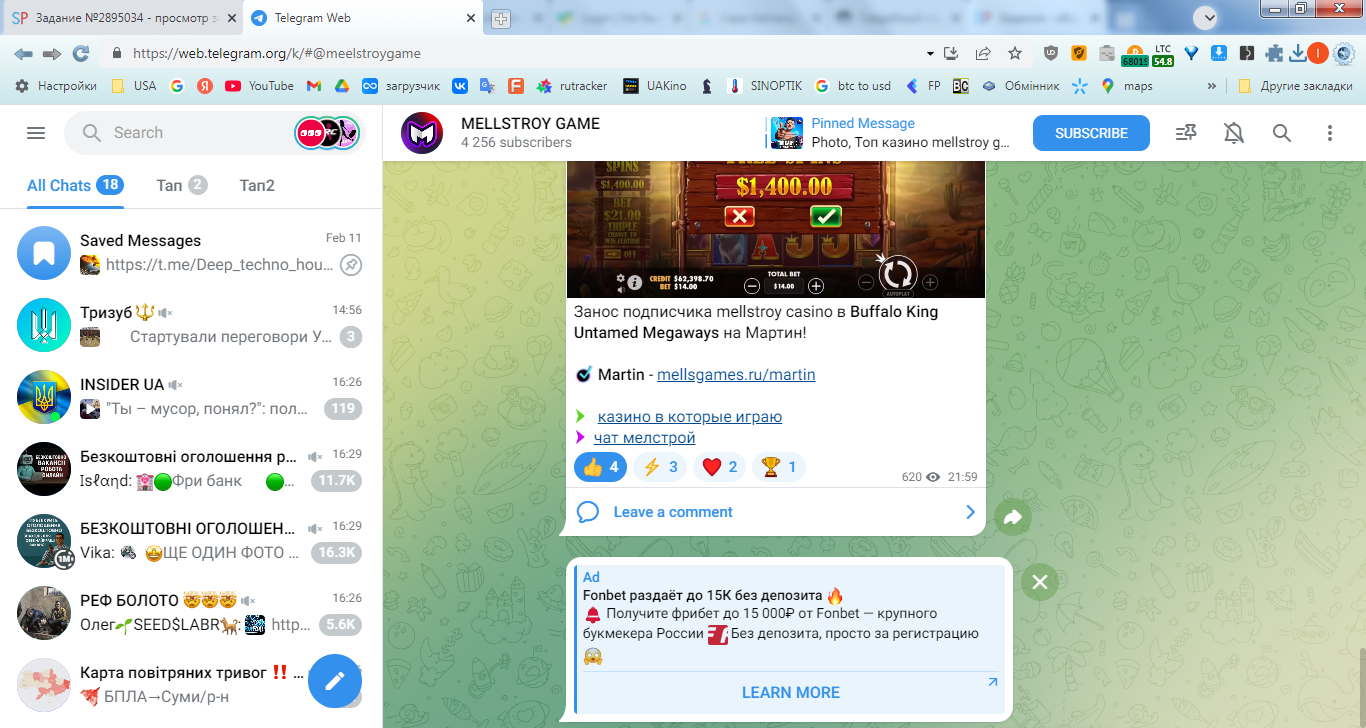Open MELLSTROY GAME channel avatar
Screen dimensions: 1366x728
422,133
